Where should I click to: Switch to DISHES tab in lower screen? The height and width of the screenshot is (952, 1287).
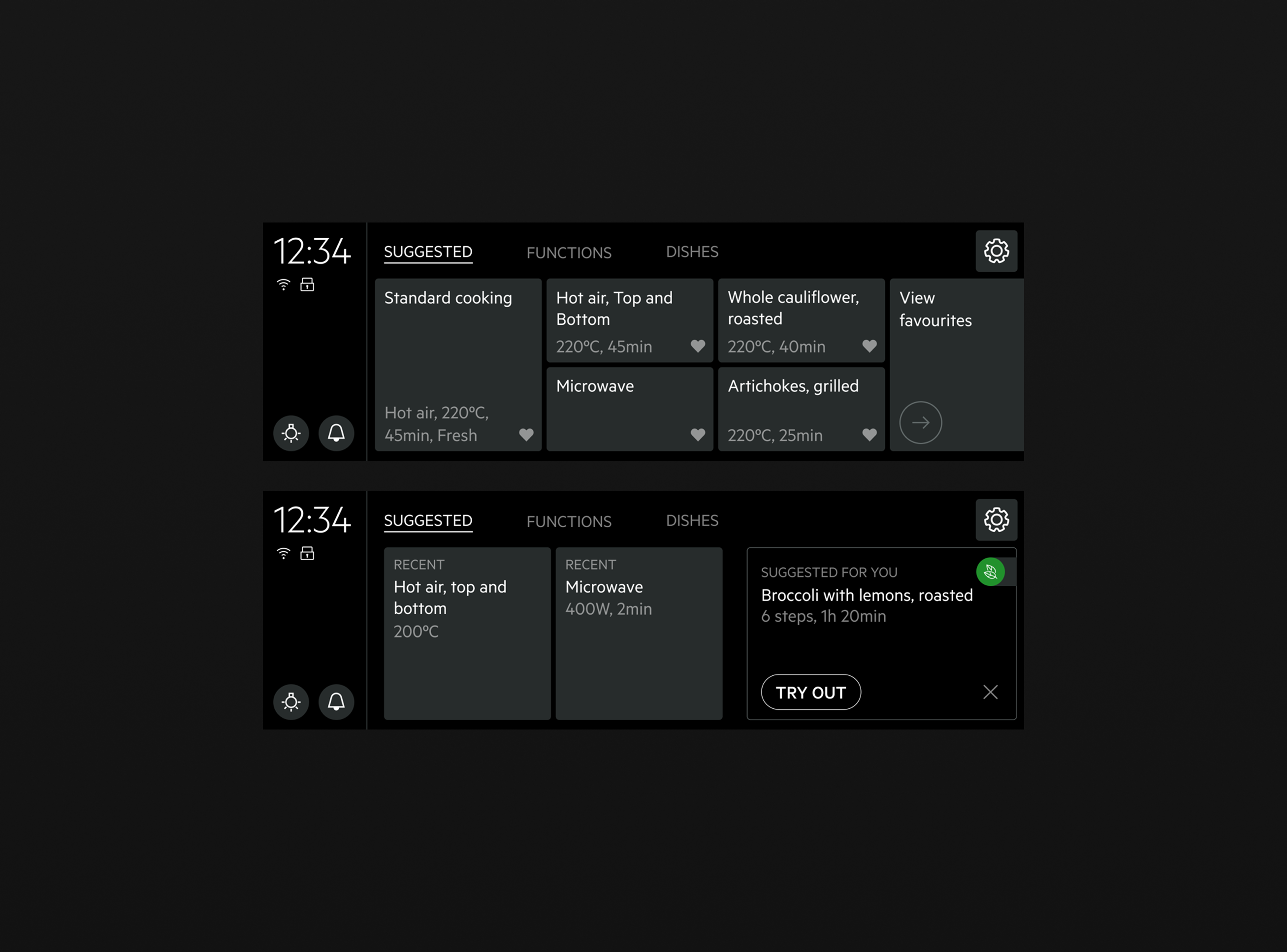(692, 520)
